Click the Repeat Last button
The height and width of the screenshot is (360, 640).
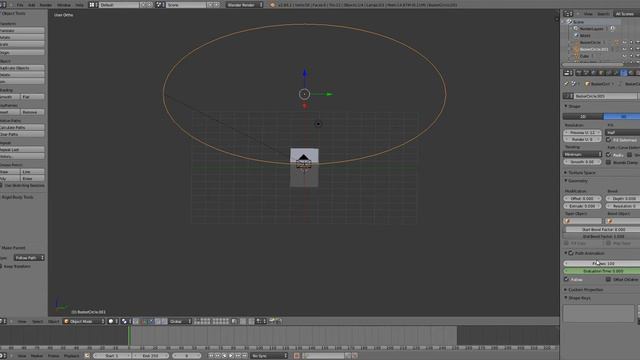(x=22, y=149)
